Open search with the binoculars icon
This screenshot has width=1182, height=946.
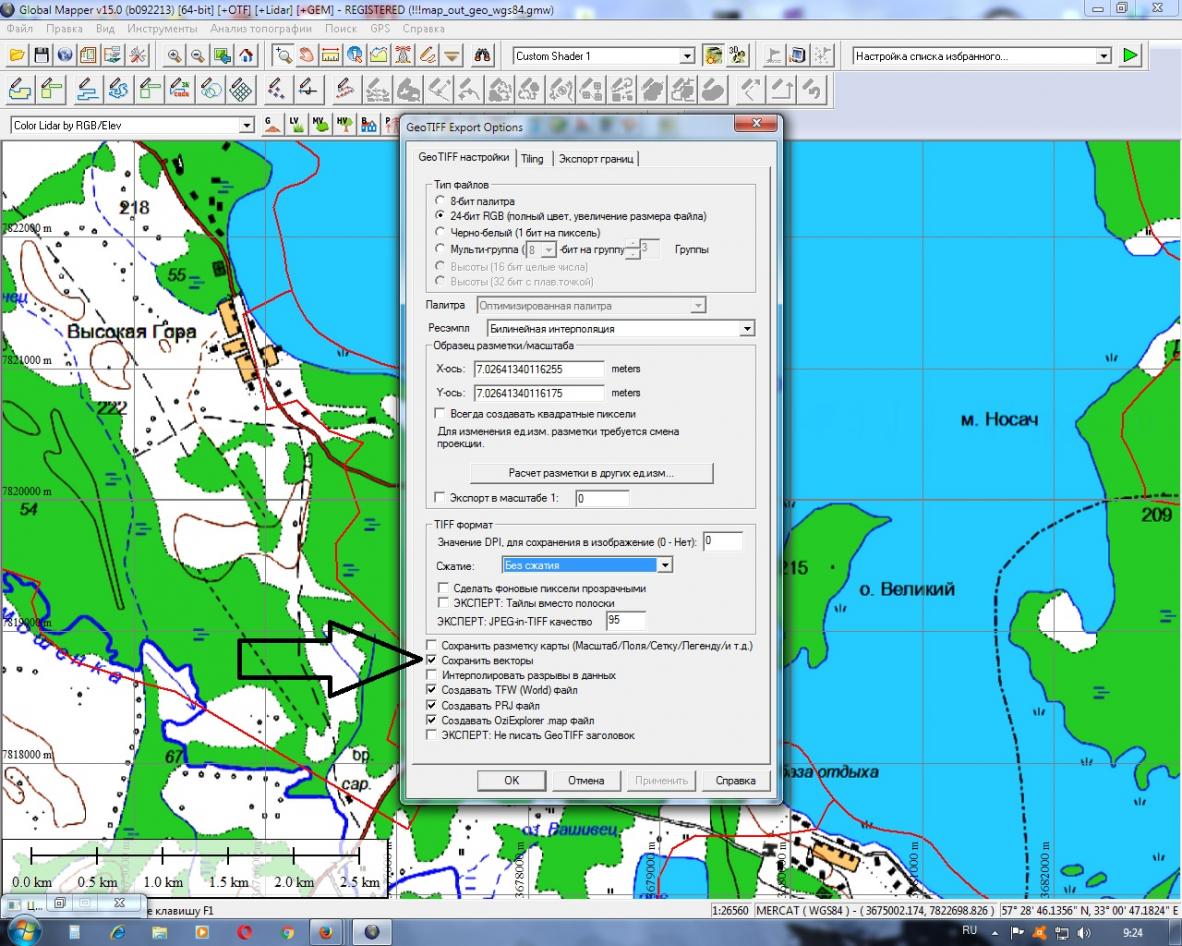coord(483,56)
